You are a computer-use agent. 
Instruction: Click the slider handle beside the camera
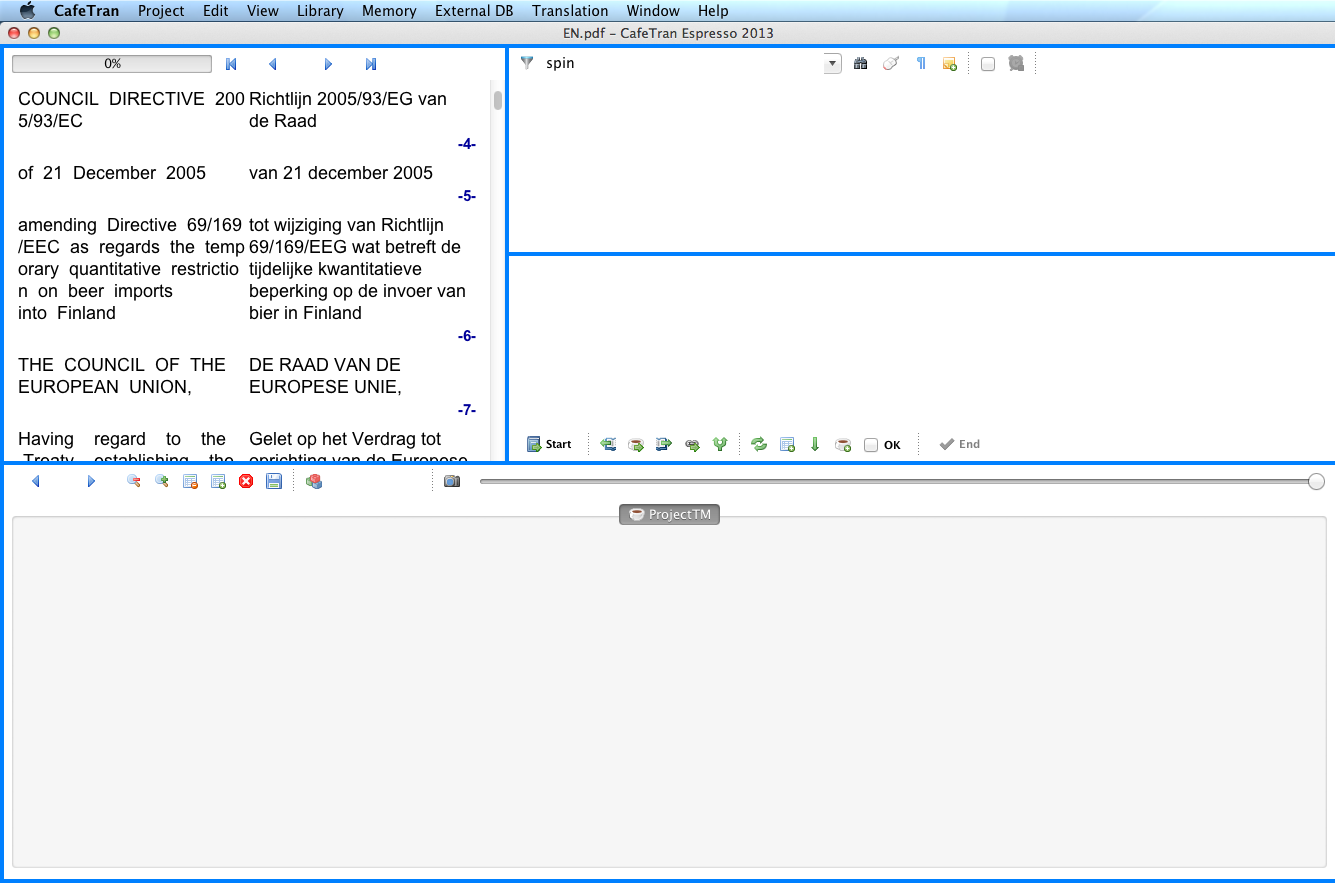1316,482
